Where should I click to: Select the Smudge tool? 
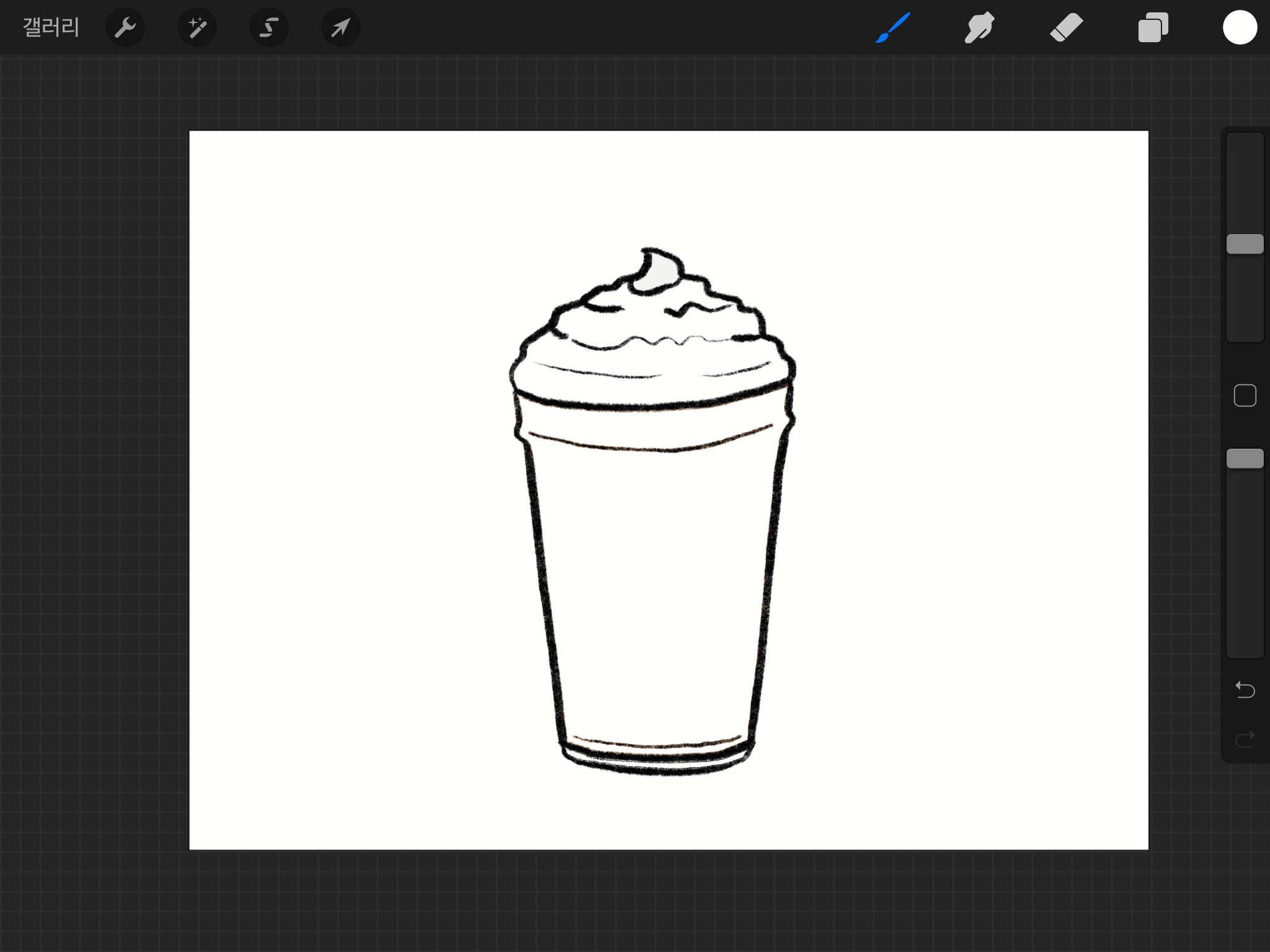tap(979, 27)
